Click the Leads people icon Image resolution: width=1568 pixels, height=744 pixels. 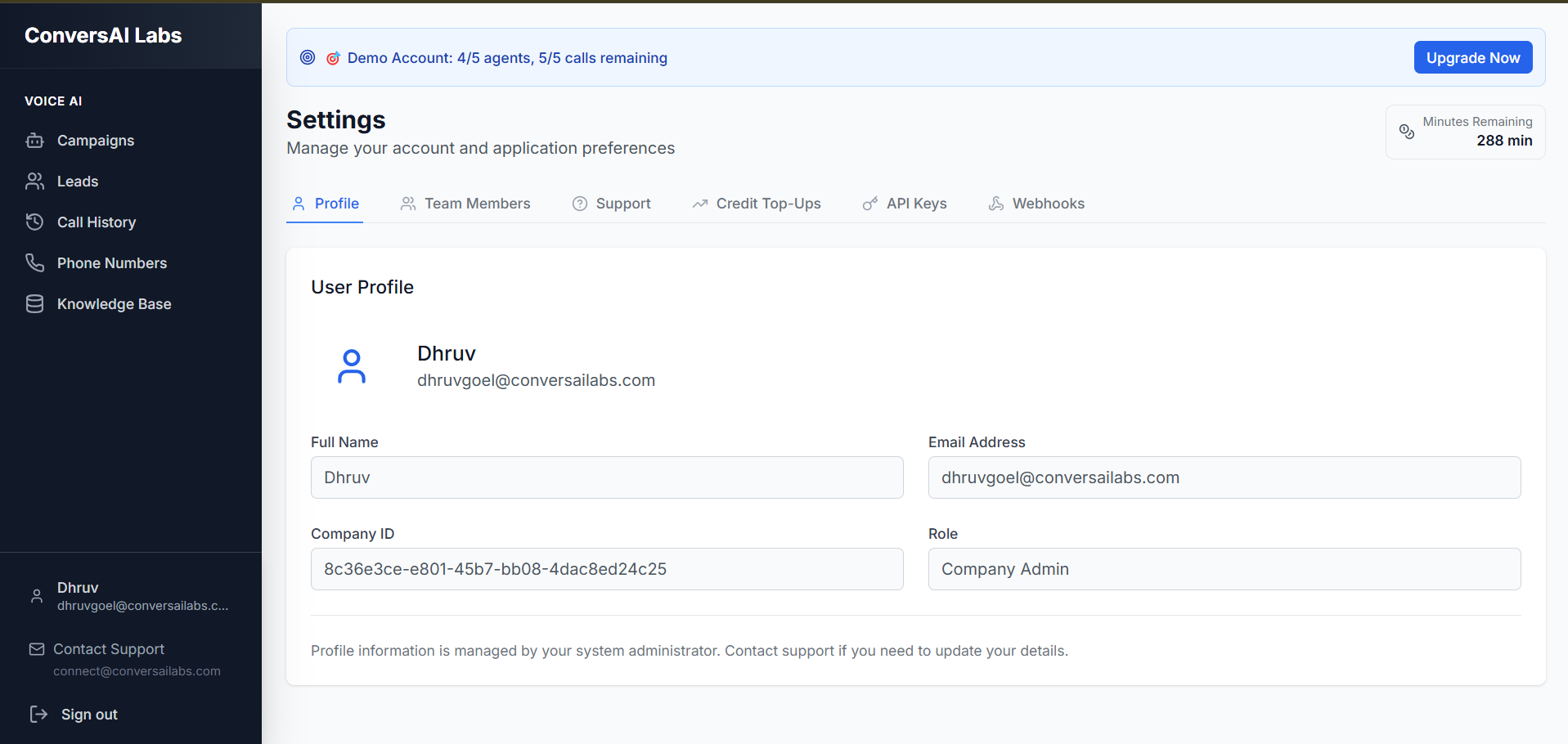click(34, 182)
